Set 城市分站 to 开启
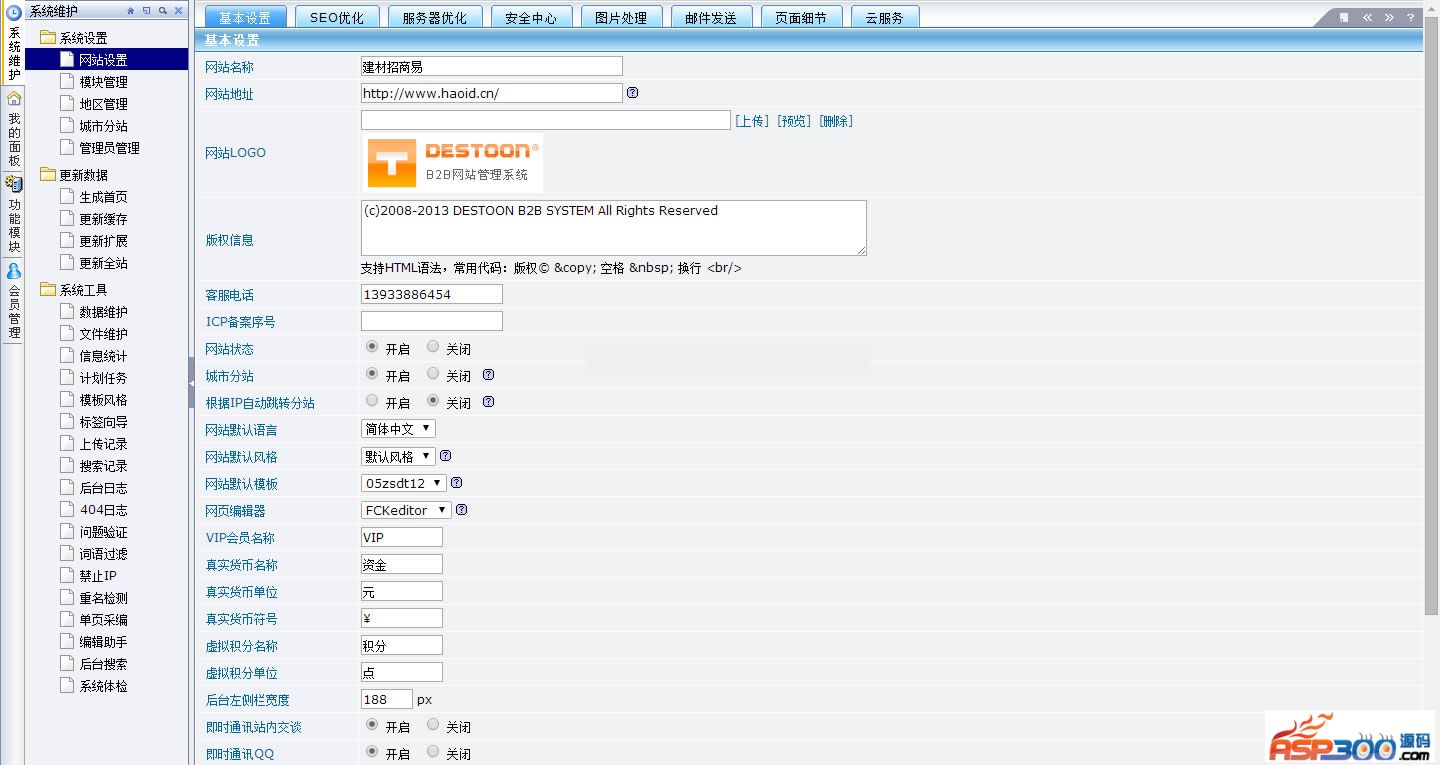The width and height of the screenshot is (1440, 765). [372, 374]
